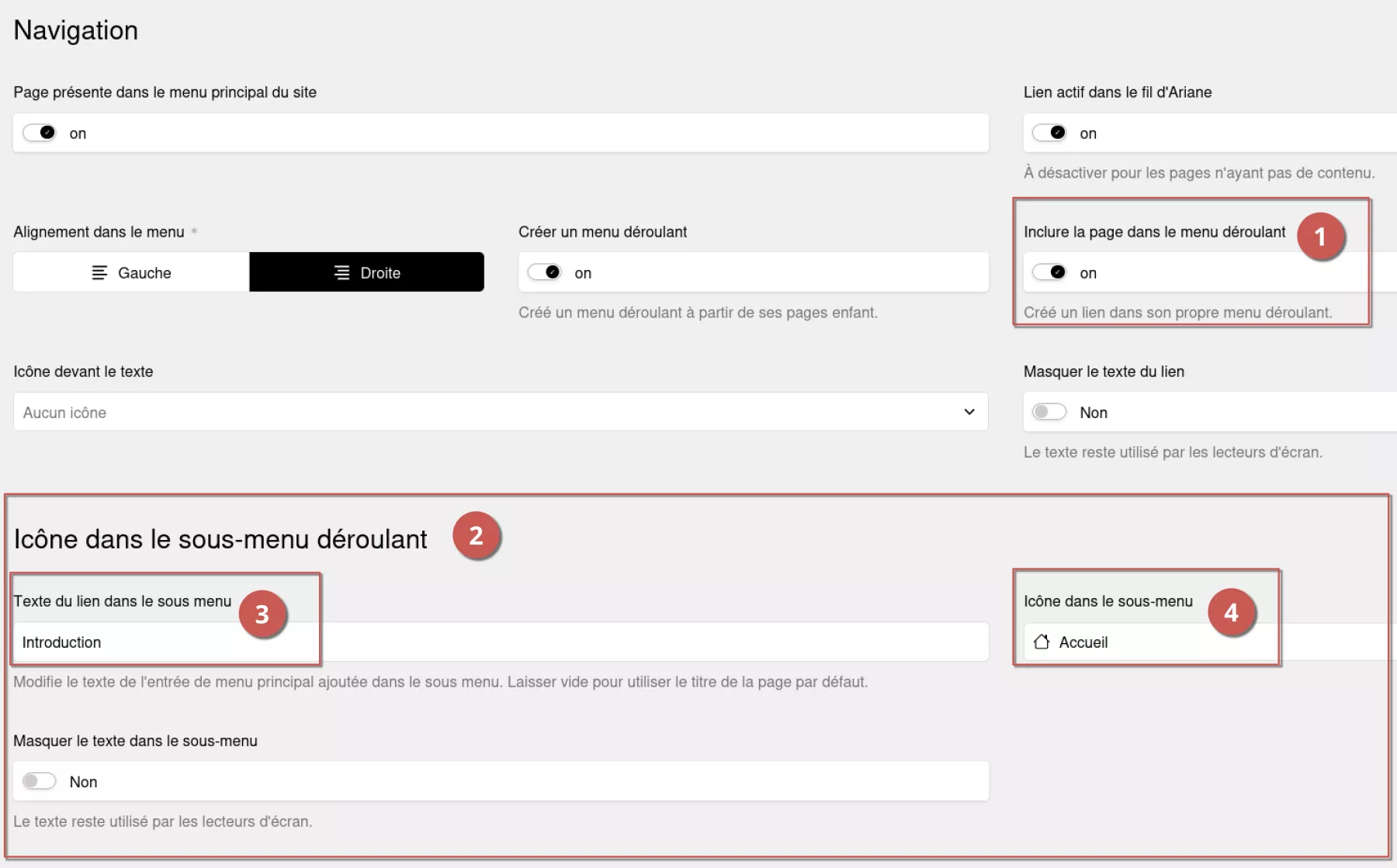This screenshot has width=1397, height=868.
Task: Click 'Icône dans le sous-menu déroulant' heading
Action: click(220, 539)
